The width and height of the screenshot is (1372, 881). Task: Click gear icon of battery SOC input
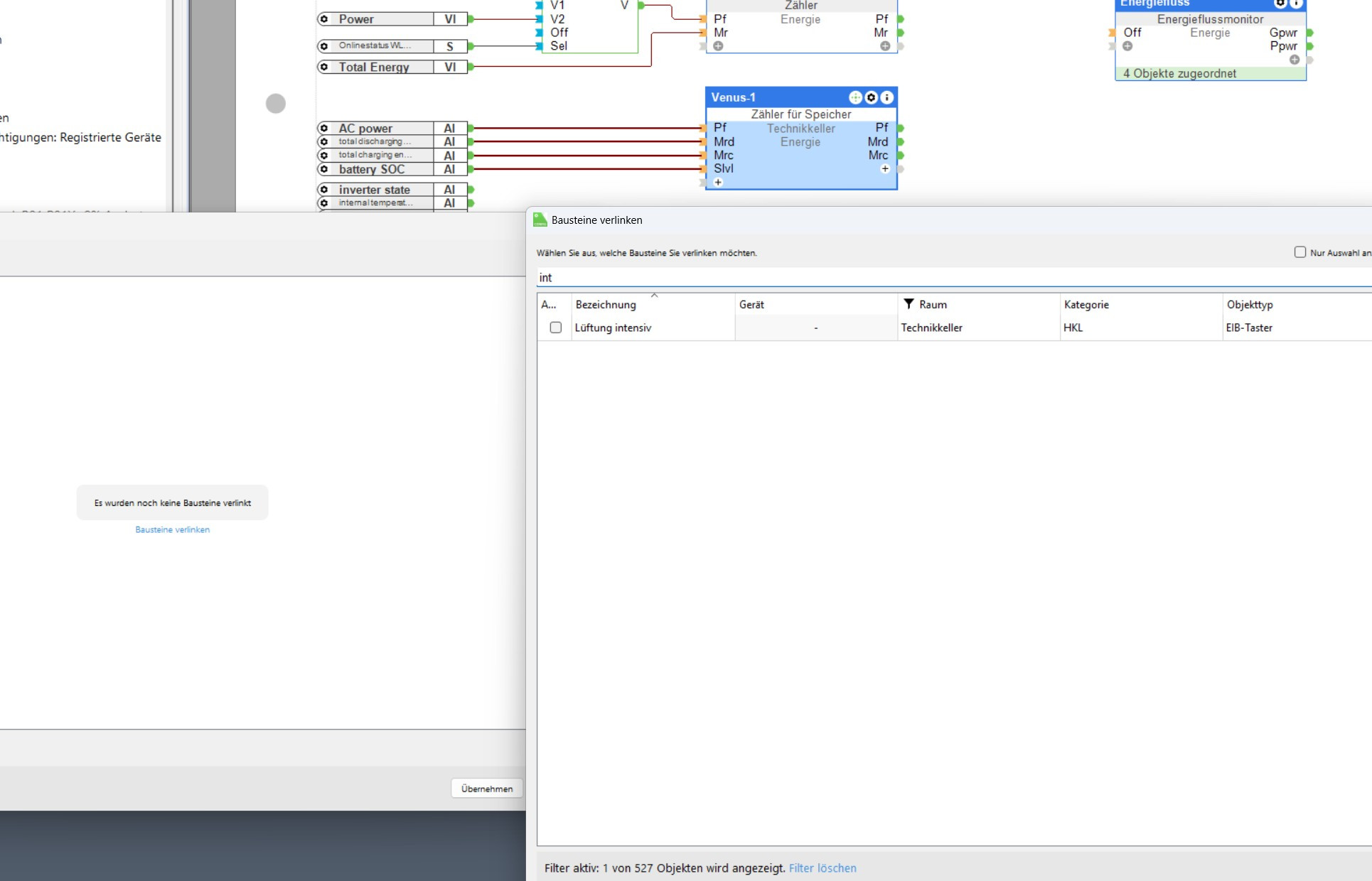click(324, 169)
